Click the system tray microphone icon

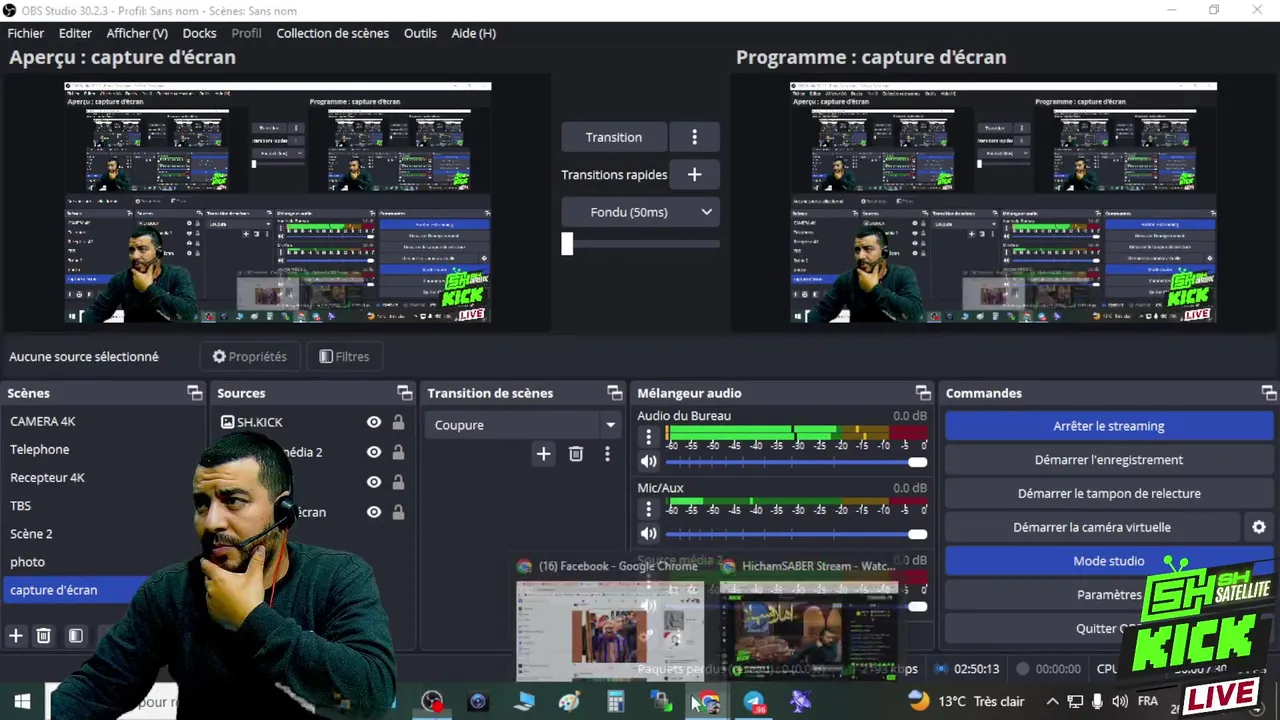1098,702
